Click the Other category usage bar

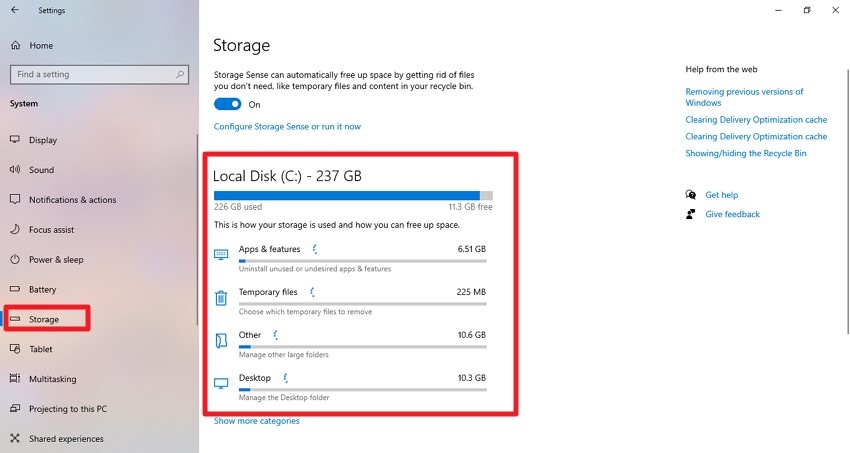pyautogui.click(x=363, y=347)
